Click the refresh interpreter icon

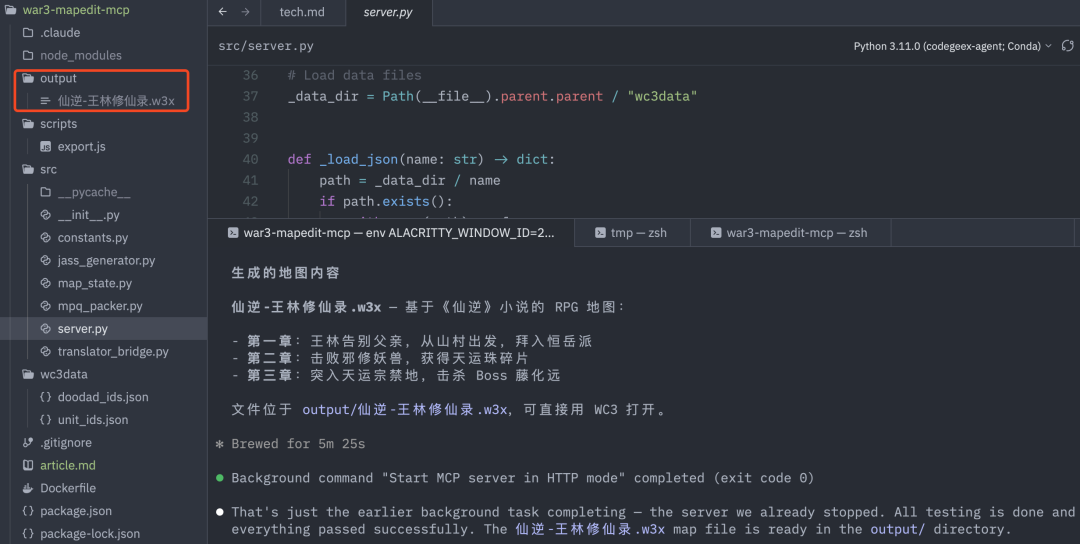(1067, 46)
